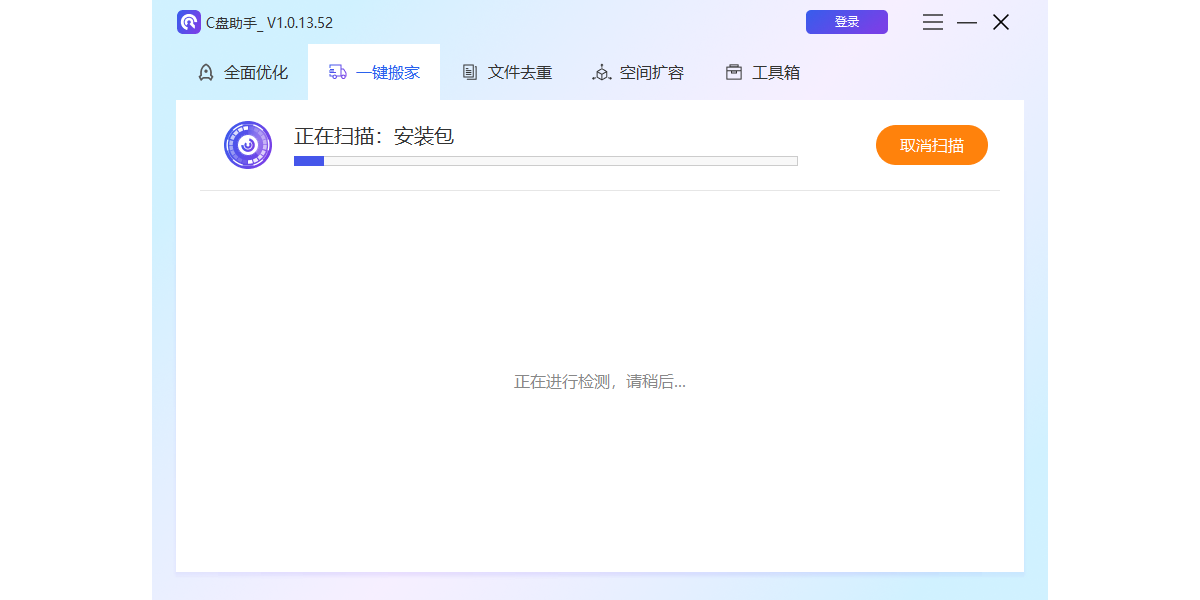Click the version title text V1.0.13.52
The image size is (1200, 600).
pos(300,22)
